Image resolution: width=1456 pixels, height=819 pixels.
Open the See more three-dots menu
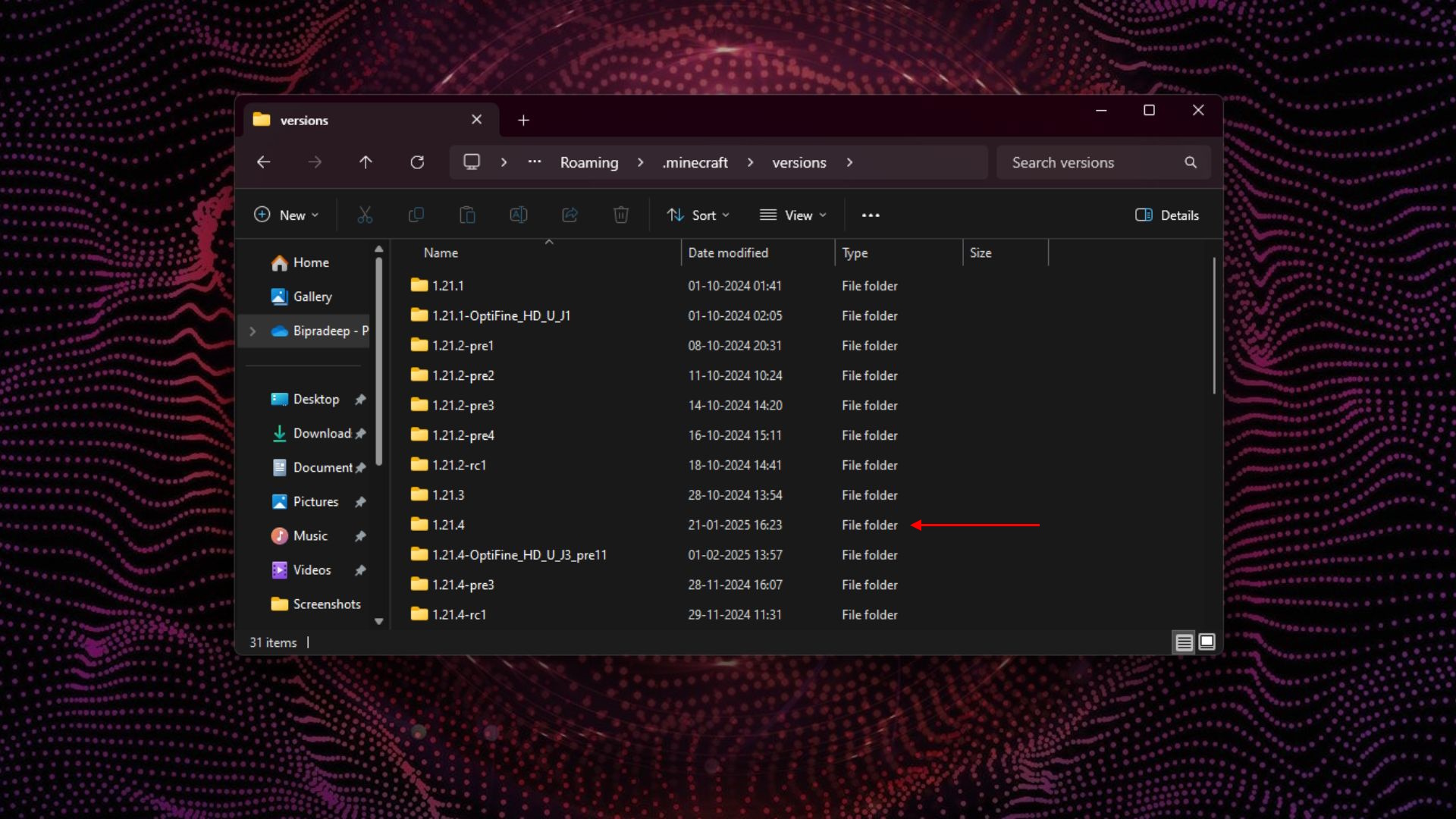coord(871,215)
